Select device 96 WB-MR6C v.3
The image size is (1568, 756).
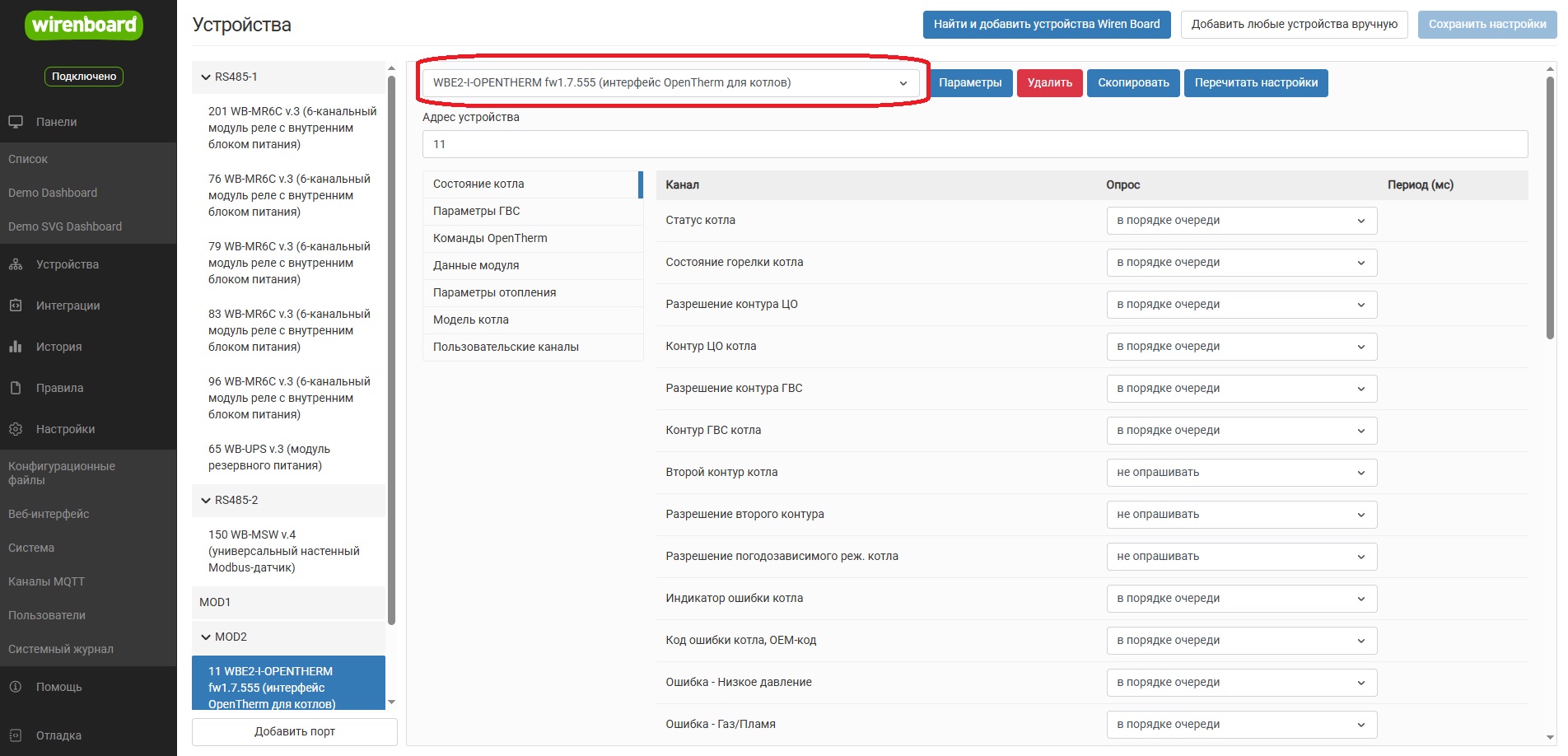(288, 398)
